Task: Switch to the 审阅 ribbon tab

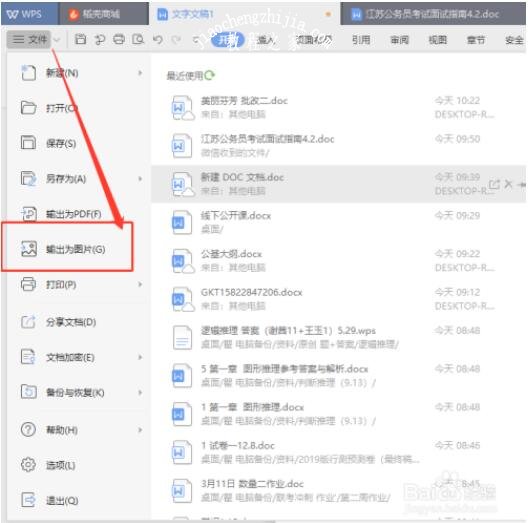Action: click(400, 40)
